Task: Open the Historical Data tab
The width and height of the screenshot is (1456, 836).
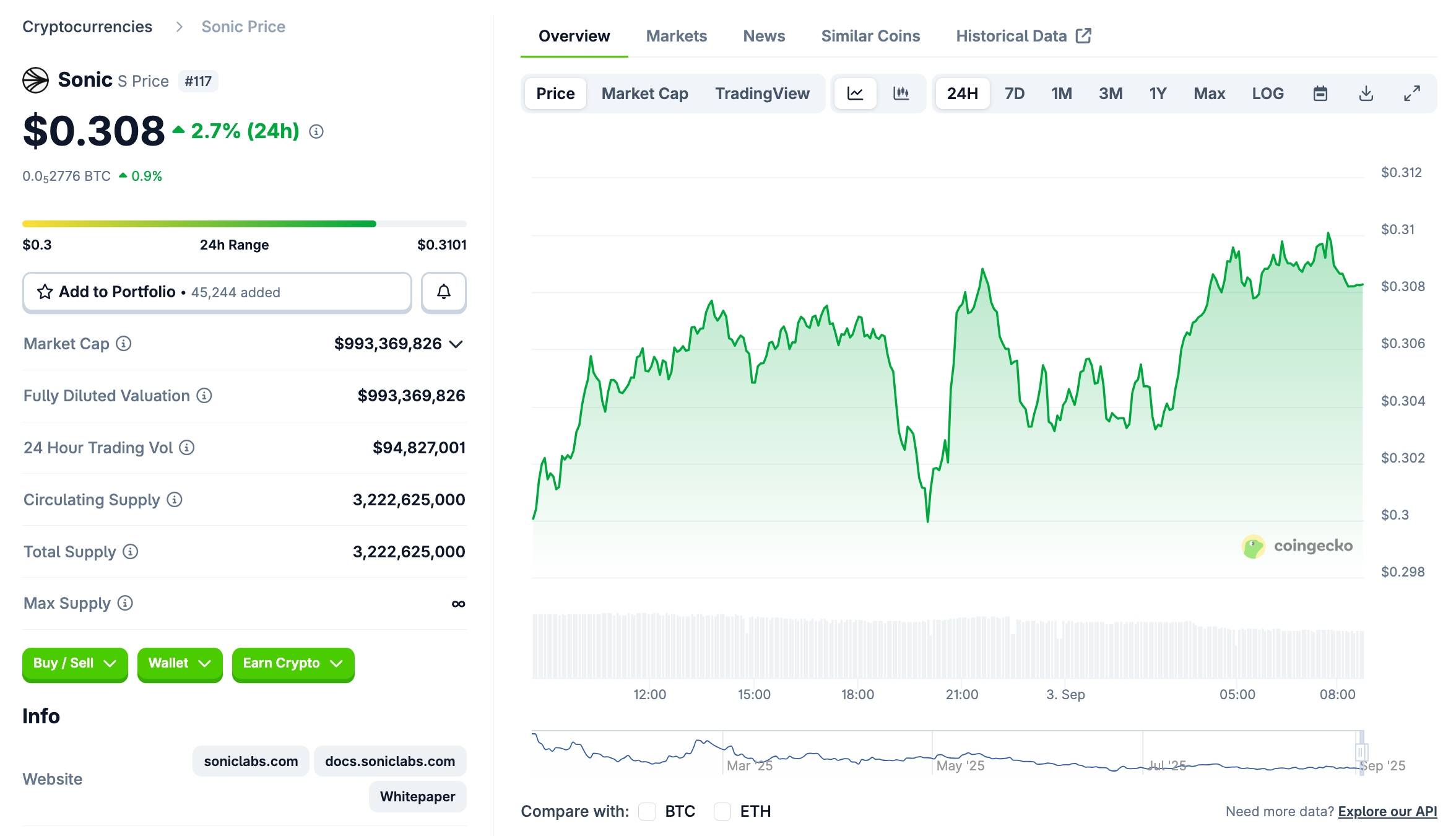Action: click(x=1023, y=36)
